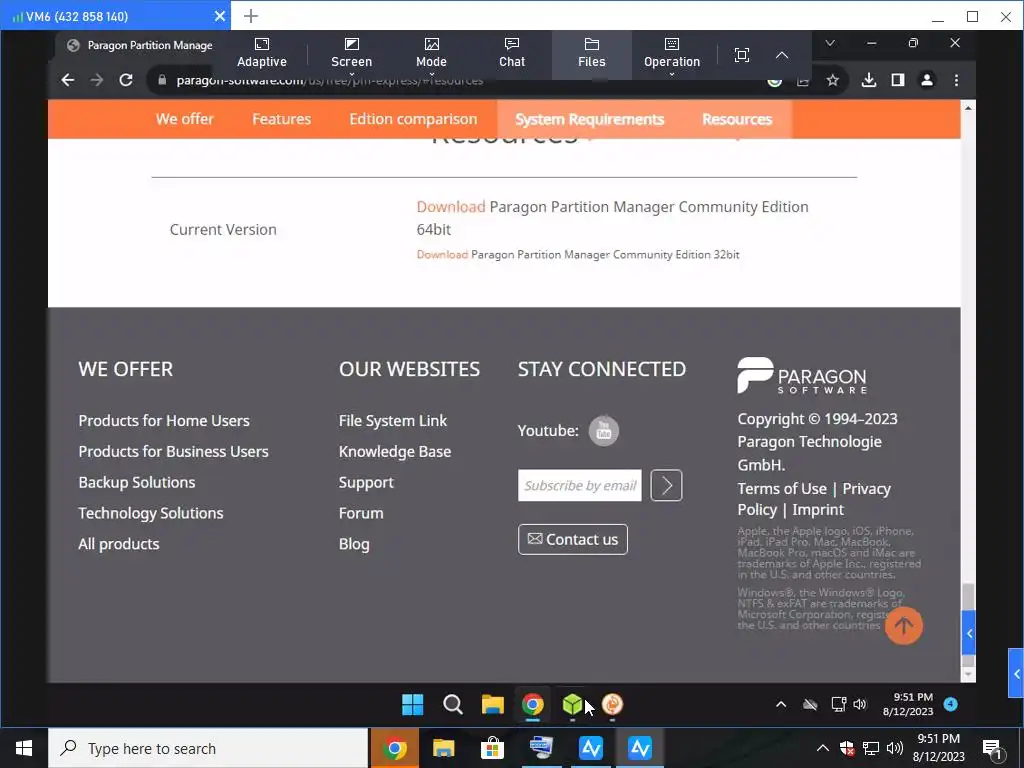Select the Features nav tab
Image resolution: width=1024 pixels, height=768 pixels.
(x=281, y=119)
